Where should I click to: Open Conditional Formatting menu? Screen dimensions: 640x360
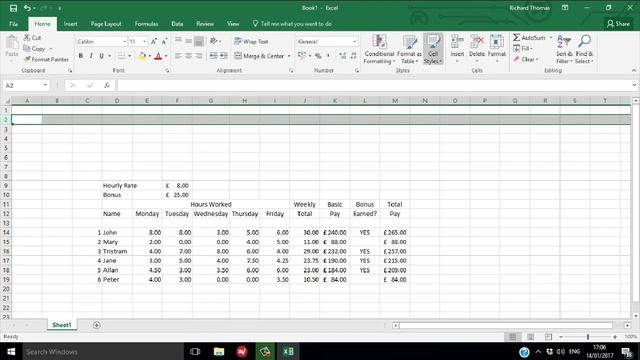(x=379, y=49)
